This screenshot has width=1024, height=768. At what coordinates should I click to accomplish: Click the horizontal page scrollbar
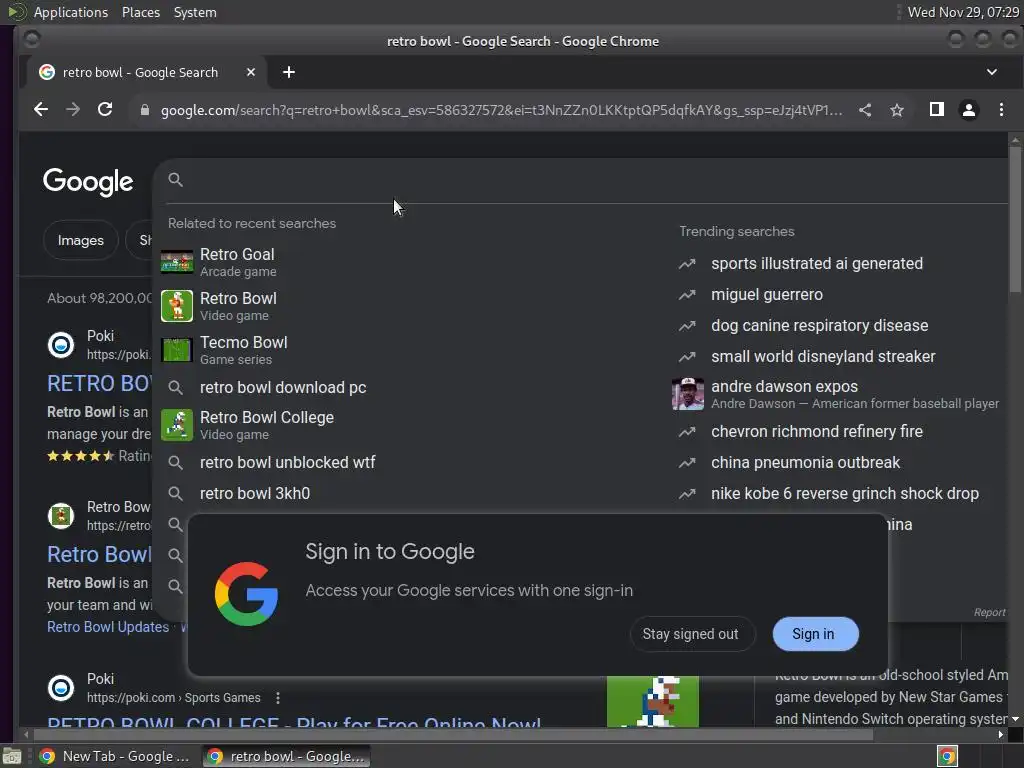(451, 735)
